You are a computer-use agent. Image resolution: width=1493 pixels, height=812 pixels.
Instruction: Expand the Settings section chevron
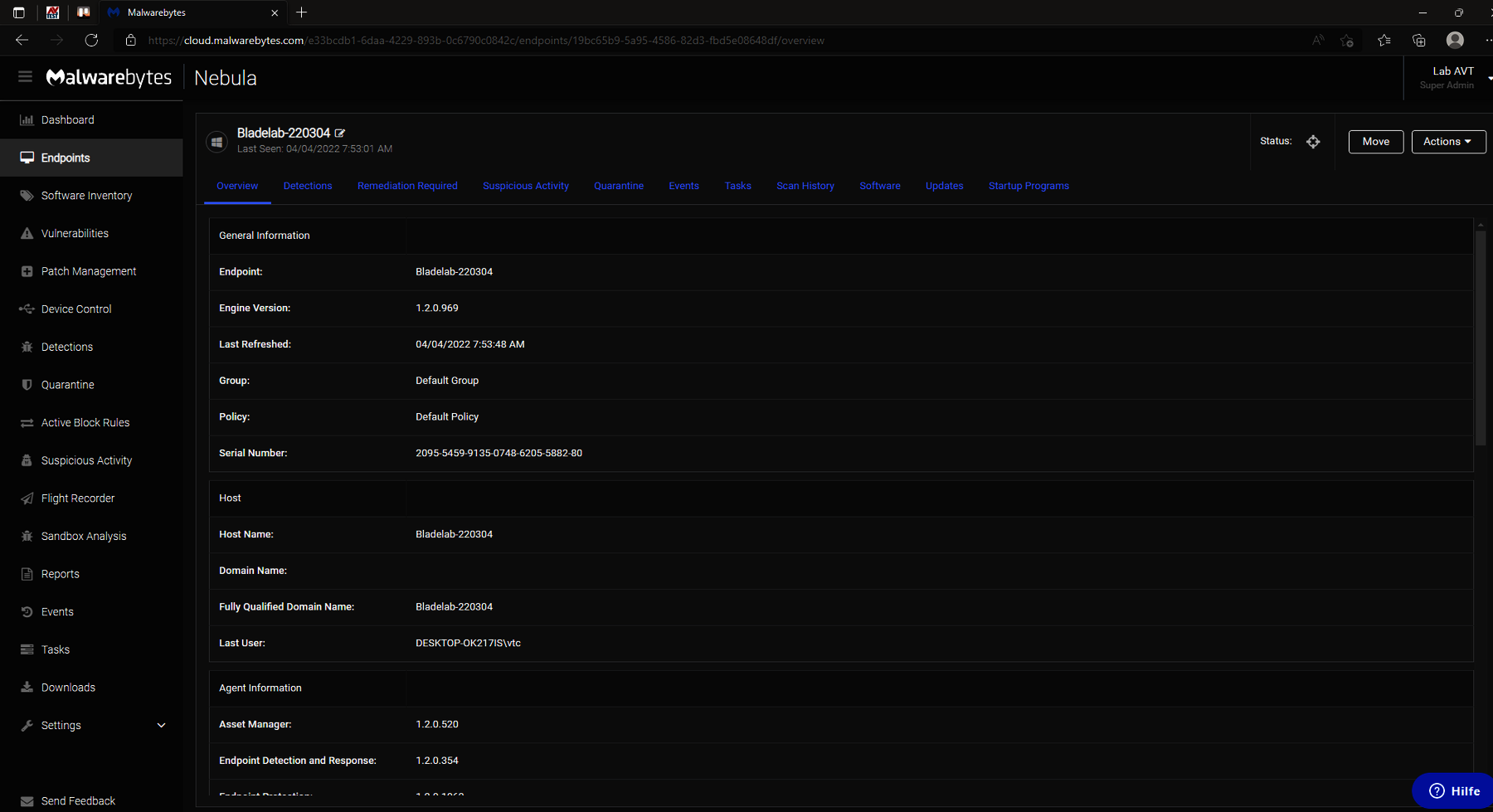(x=161, y=726)
